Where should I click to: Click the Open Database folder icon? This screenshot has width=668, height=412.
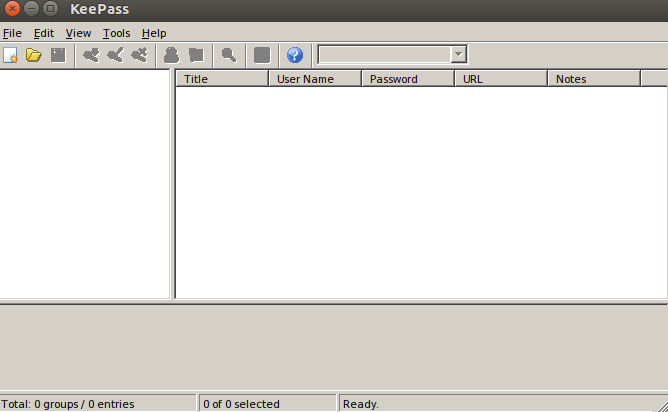point(34,55)
